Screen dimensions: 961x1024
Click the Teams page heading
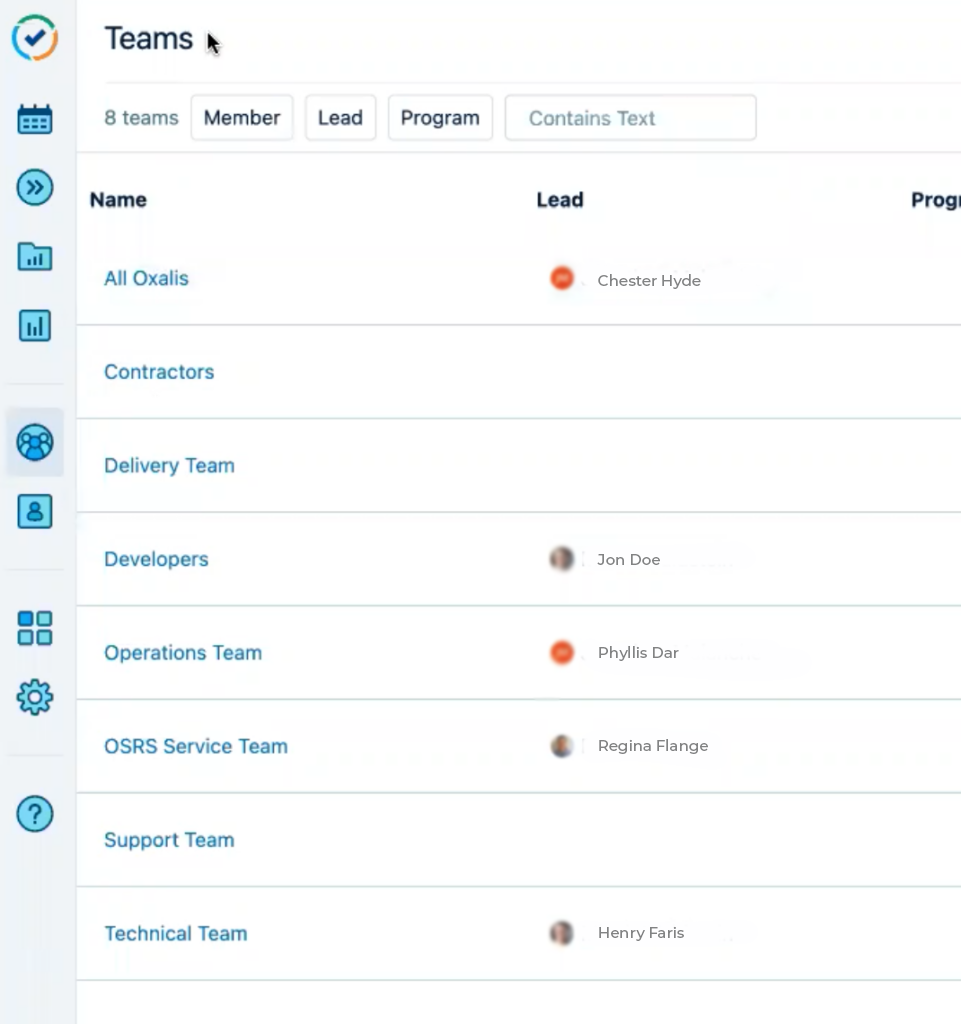tap(149, 39)
